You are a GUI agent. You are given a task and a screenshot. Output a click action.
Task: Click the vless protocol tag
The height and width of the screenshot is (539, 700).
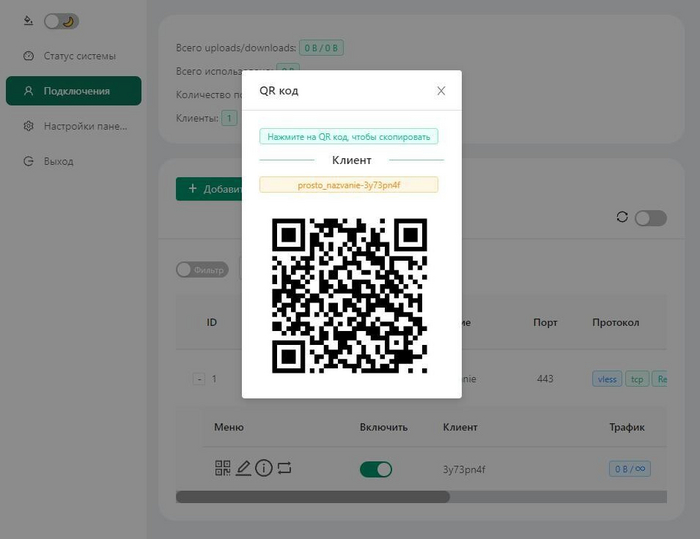click(607, 379)
